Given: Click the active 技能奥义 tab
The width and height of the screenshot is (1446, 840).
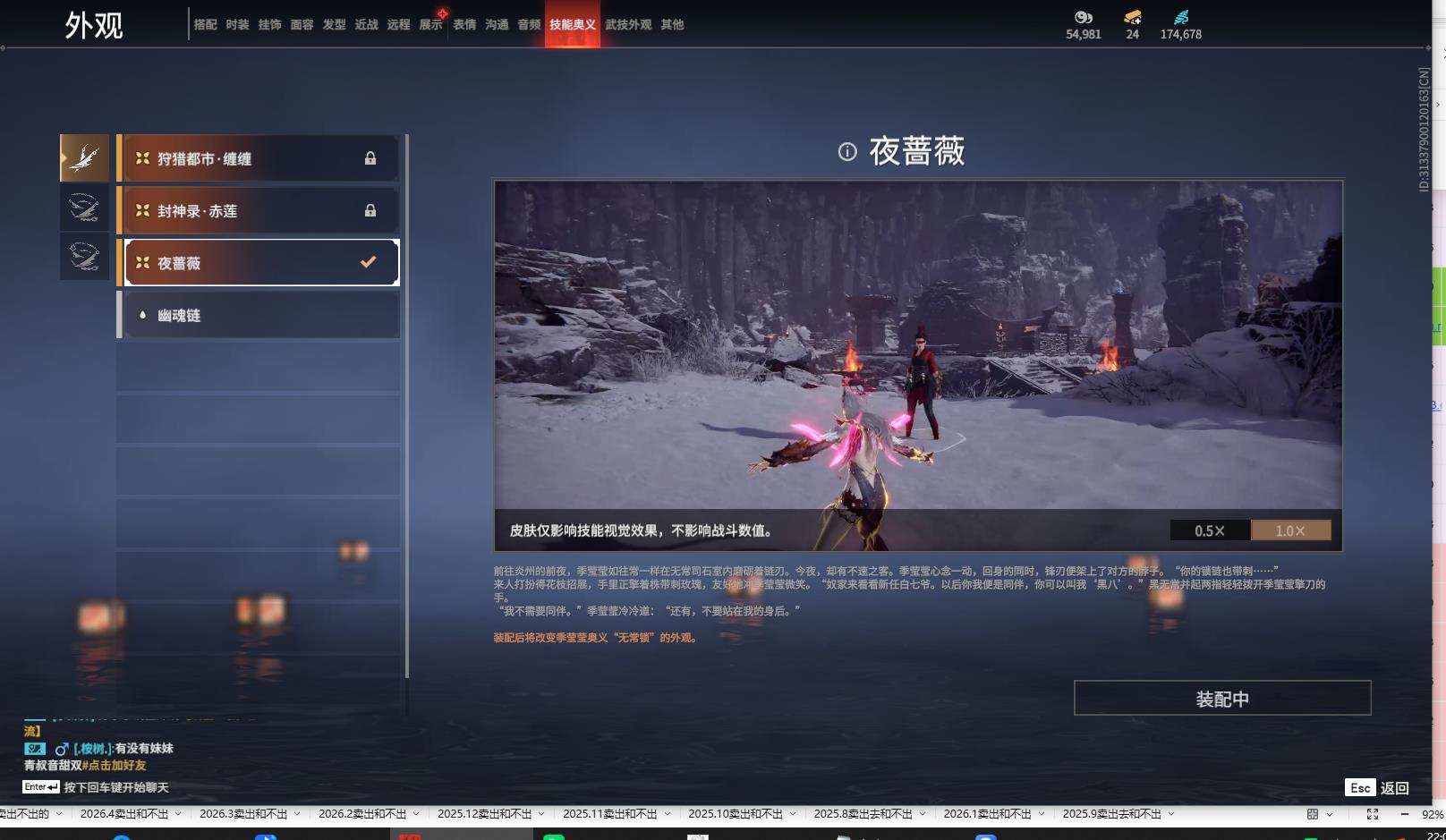Looking at the screenshot, I should 573,25.
